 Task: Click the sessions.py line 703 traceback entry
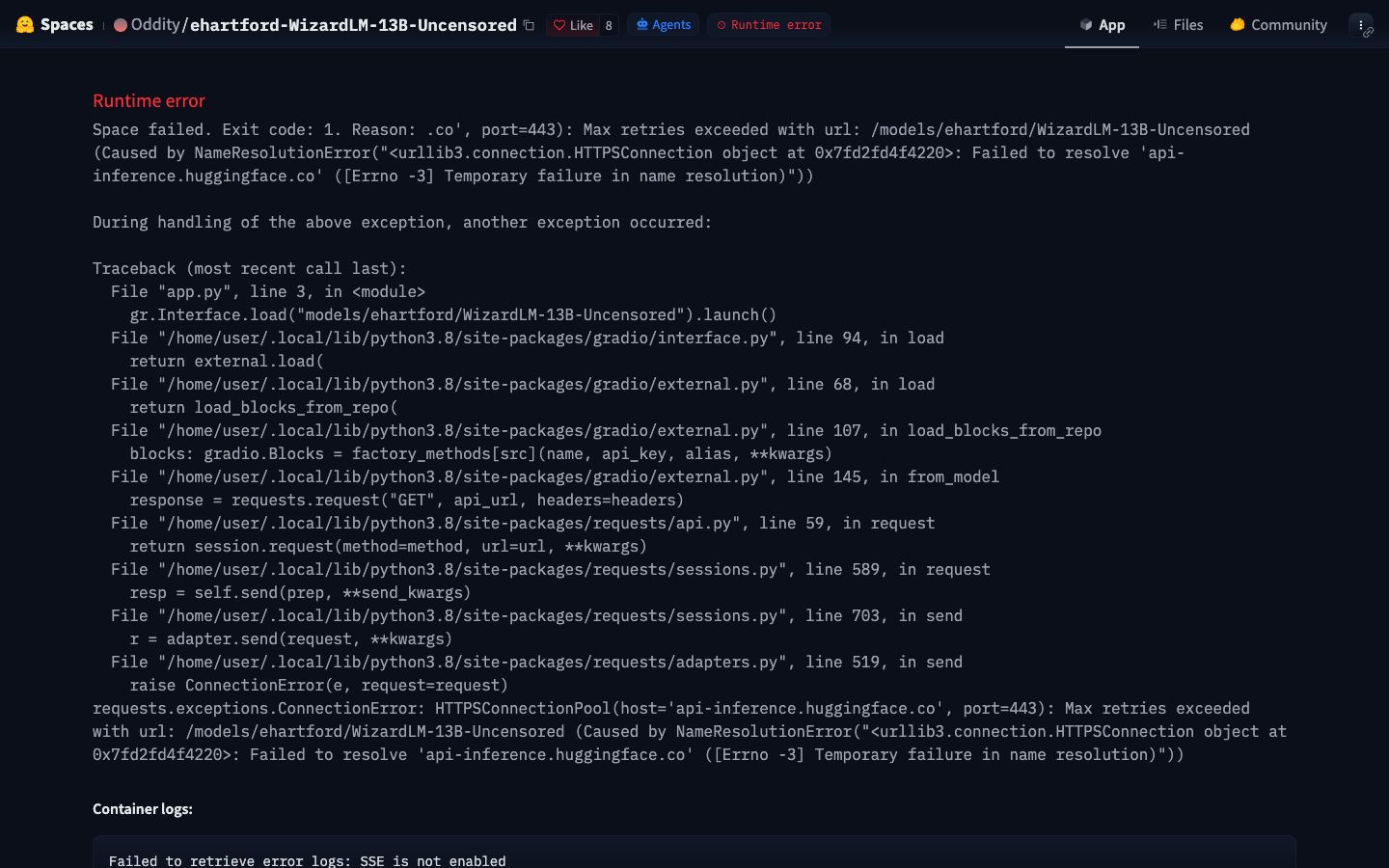click(536, 616)
